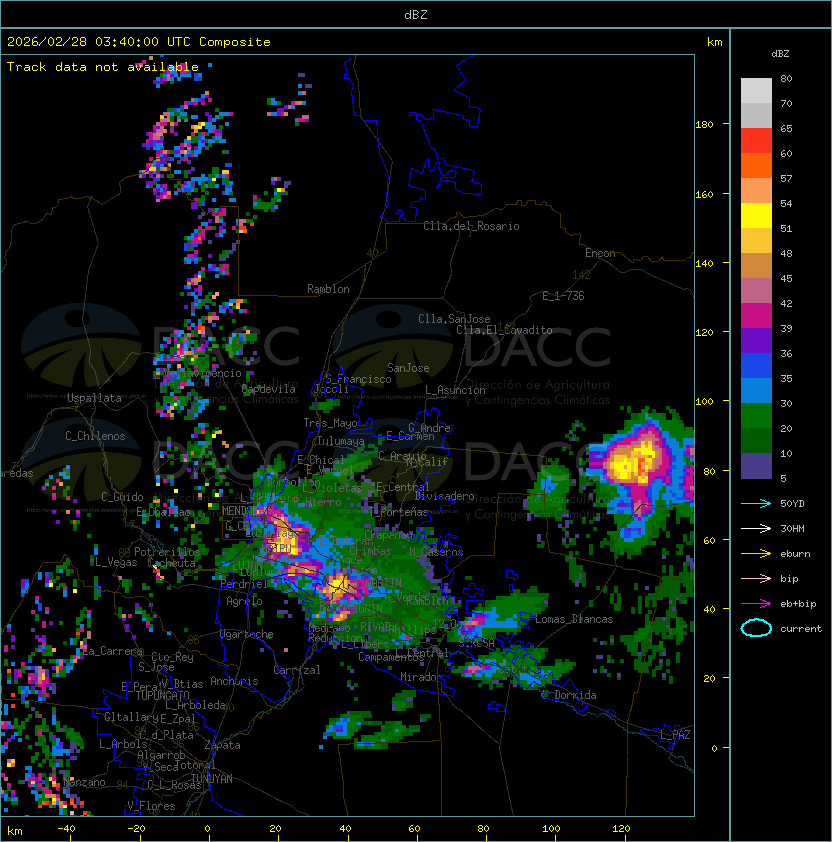Click the 'Uspallata' map label
832x842 pixels.
pyautogui.click(x=94, y=398)
